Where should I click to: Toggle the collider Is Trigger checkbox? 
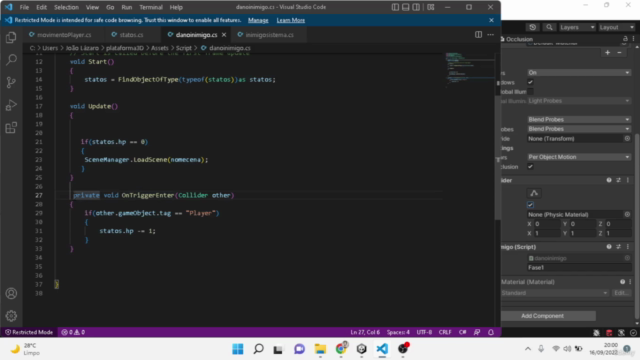(530, 204)
